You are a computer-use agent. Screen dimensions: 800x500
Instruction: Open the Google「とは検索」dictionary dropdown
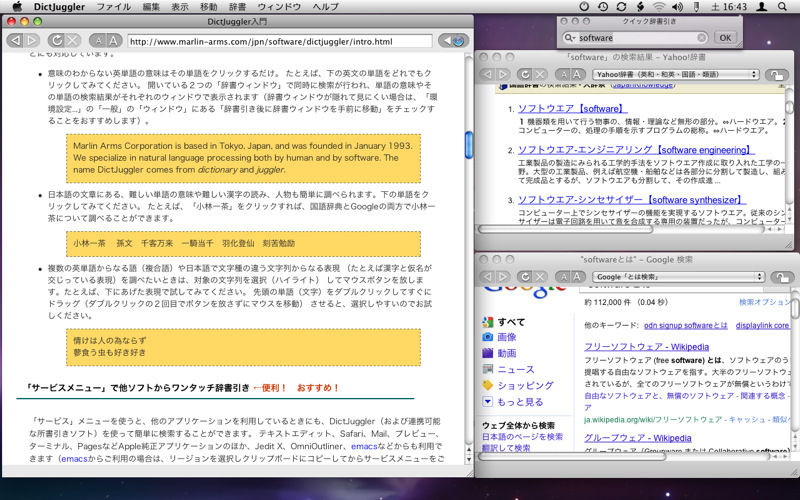point(679,277)
